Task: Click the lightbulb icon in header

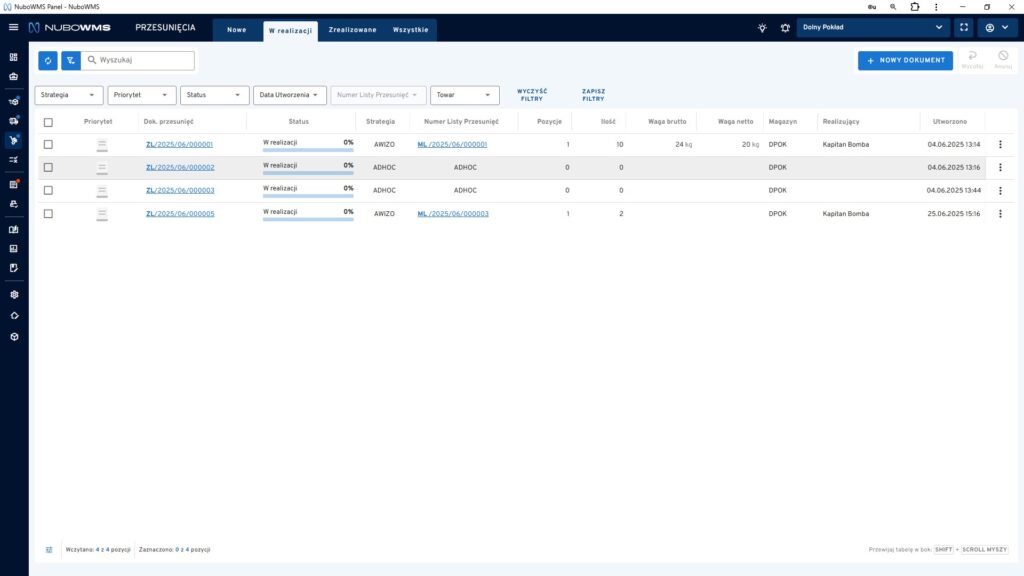Action: (x=762, y=28)
